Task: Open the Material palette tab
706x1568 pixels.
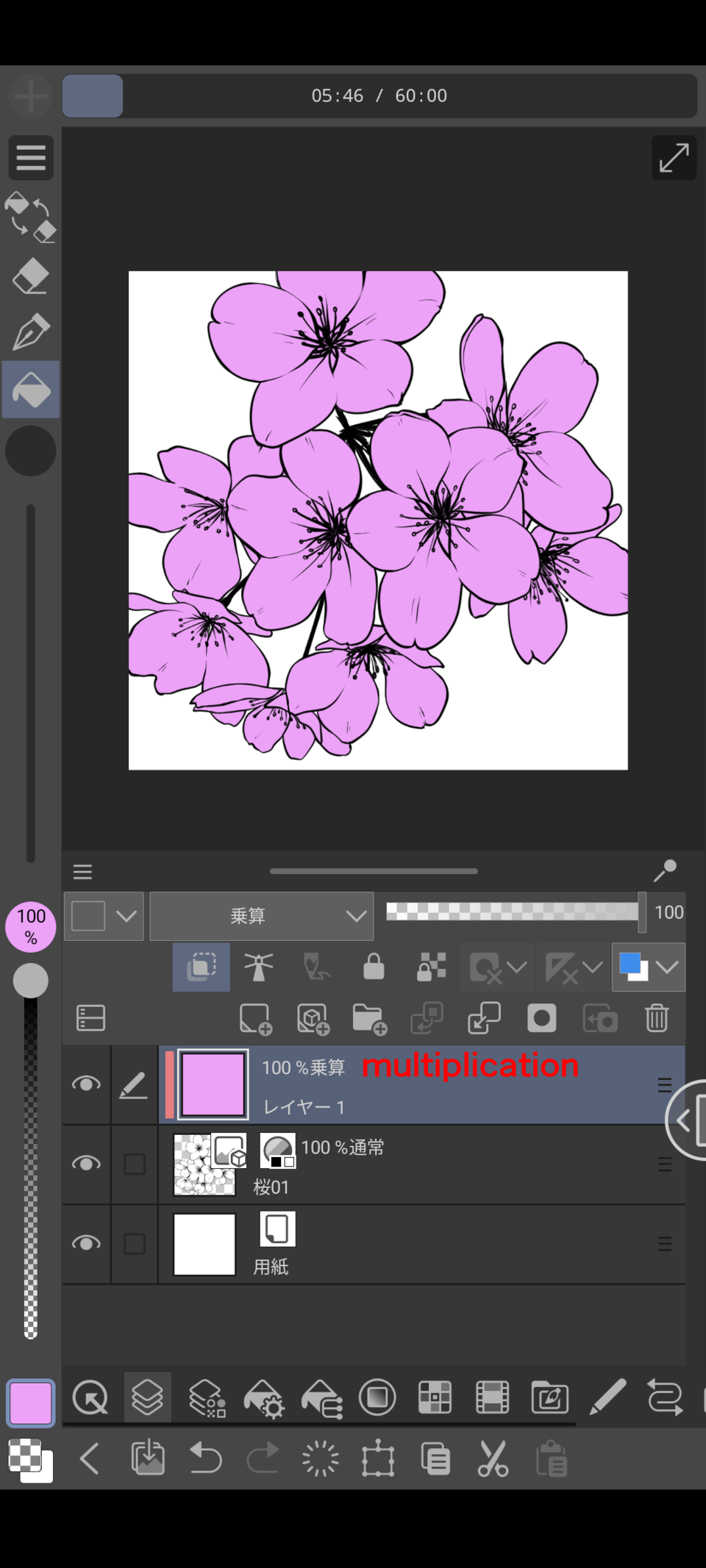Action: tap(549, 1397)
